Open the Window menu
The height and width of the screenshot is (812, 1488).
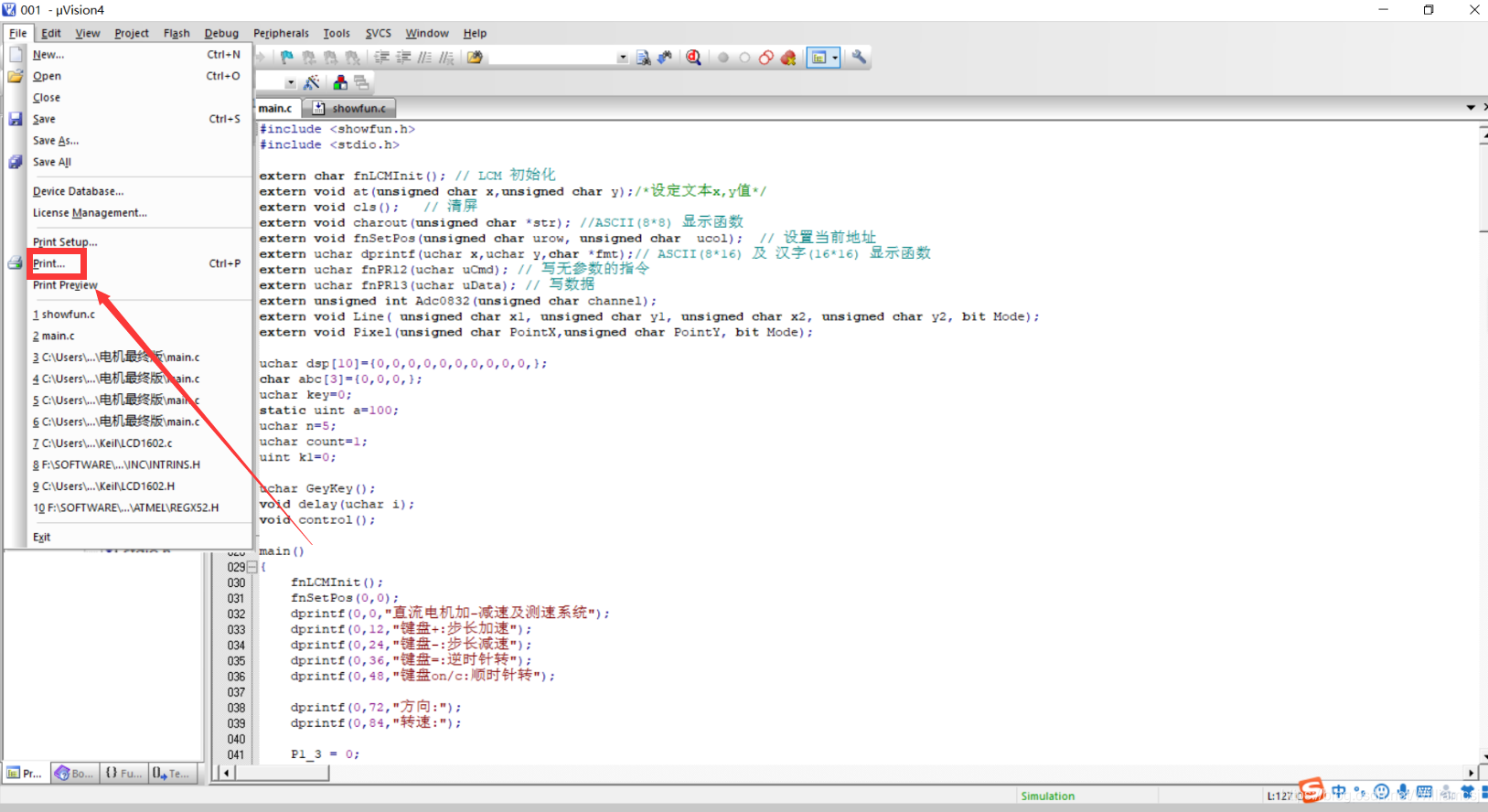pos(427,33)
